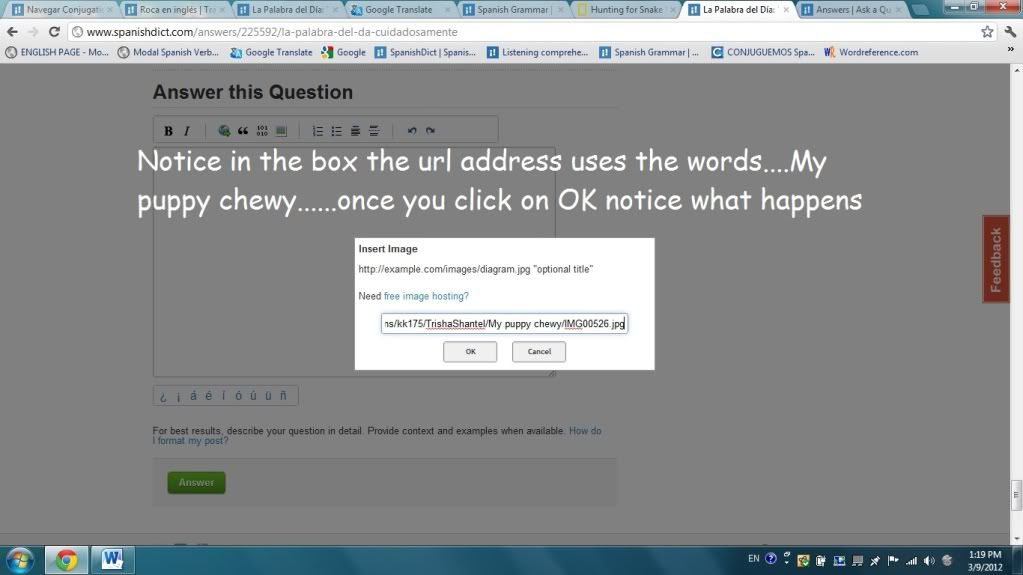The image size is (1023, 575).
Task: Click the image URL text field
Action: click(504, 323)
